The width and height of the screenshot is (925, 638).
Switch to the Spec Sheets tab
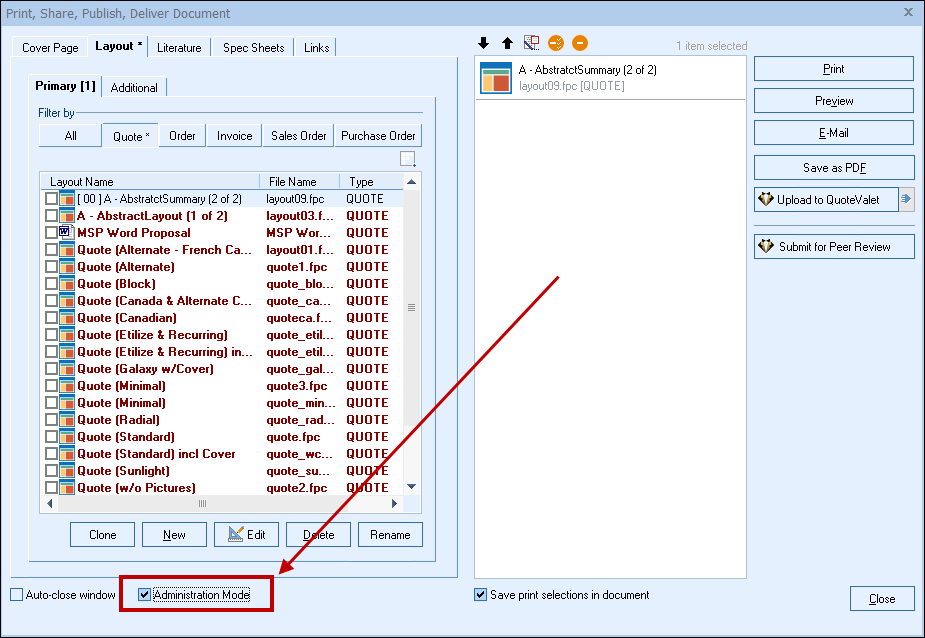253,47
